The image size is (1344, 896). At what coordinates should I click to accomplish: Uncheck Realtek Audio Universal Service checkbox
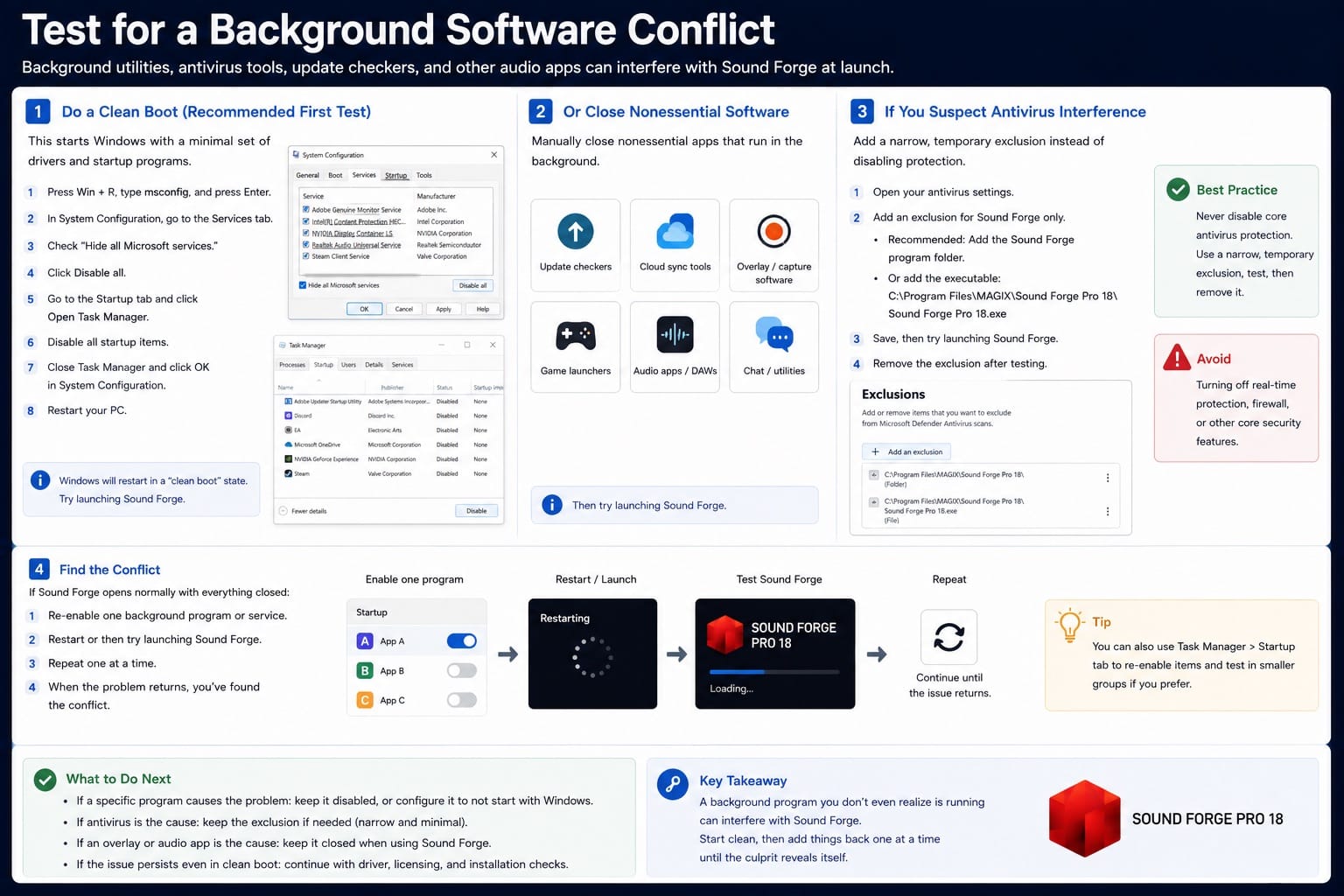(305, 245)
